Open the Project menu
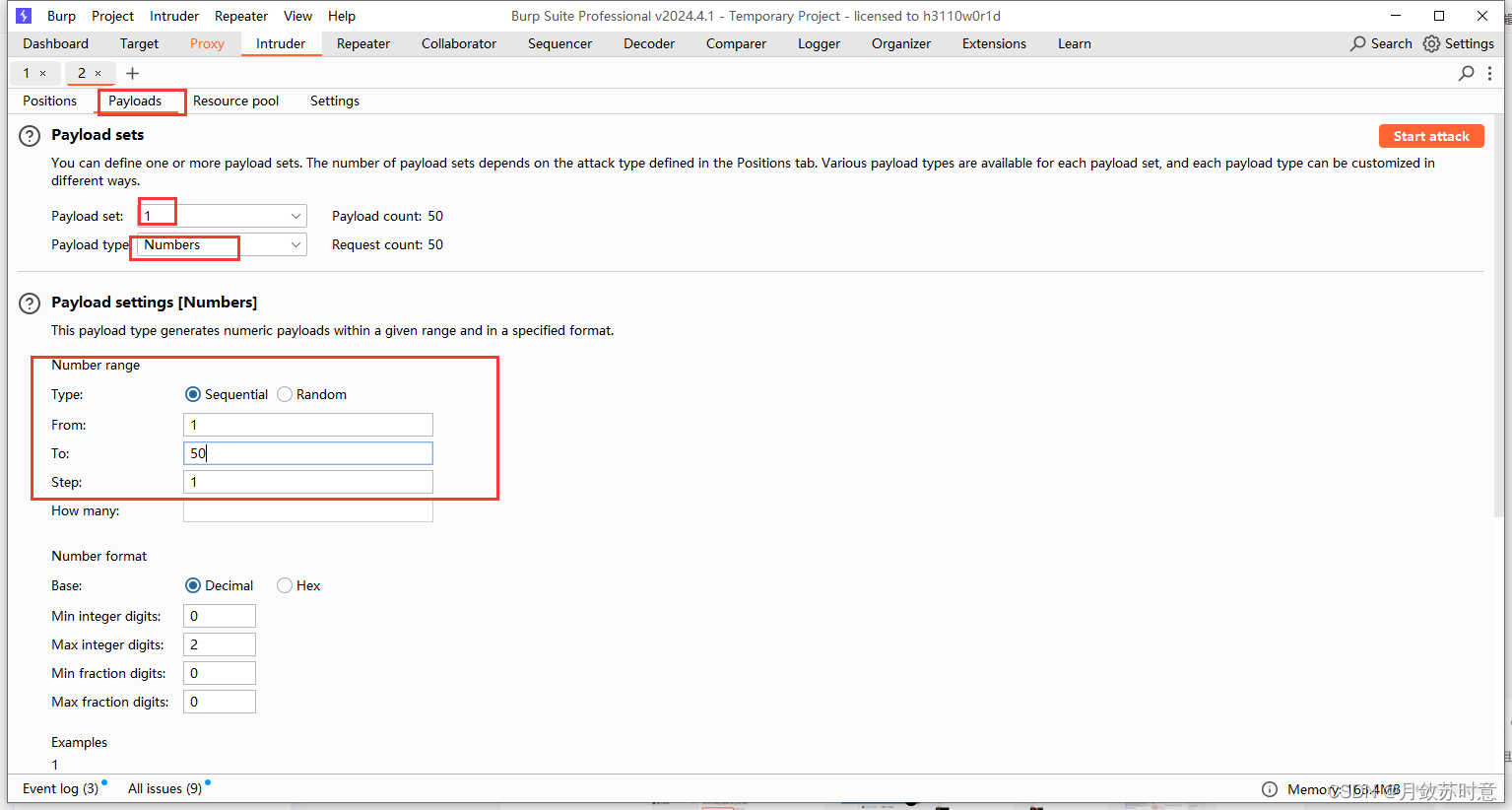Image resolution: width=1512 pixels, height=810 pixels. tap(112, 16)
